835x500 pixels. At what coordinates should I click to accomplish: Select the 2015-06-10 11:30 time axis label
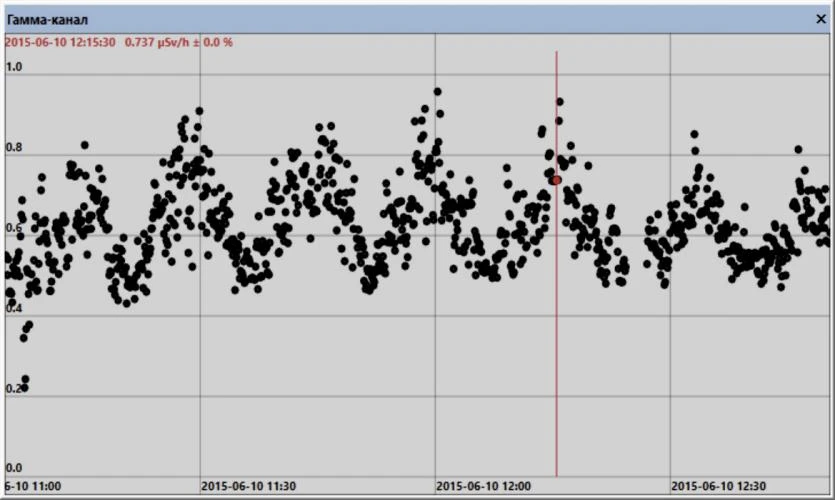[248, 486]
